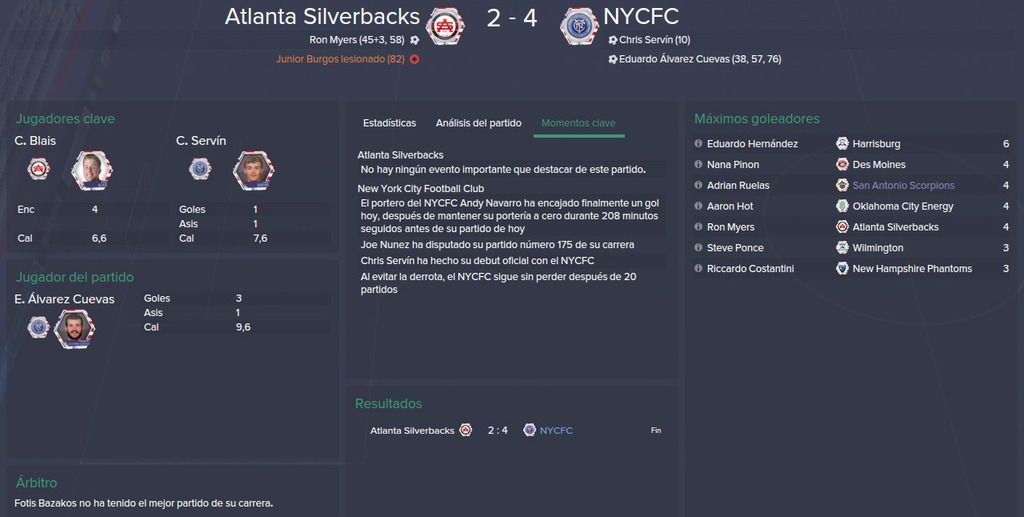Screen dimensions: 1024x517
Task: Click the NYCFC link in Resultados
Action: coord(556,430)
